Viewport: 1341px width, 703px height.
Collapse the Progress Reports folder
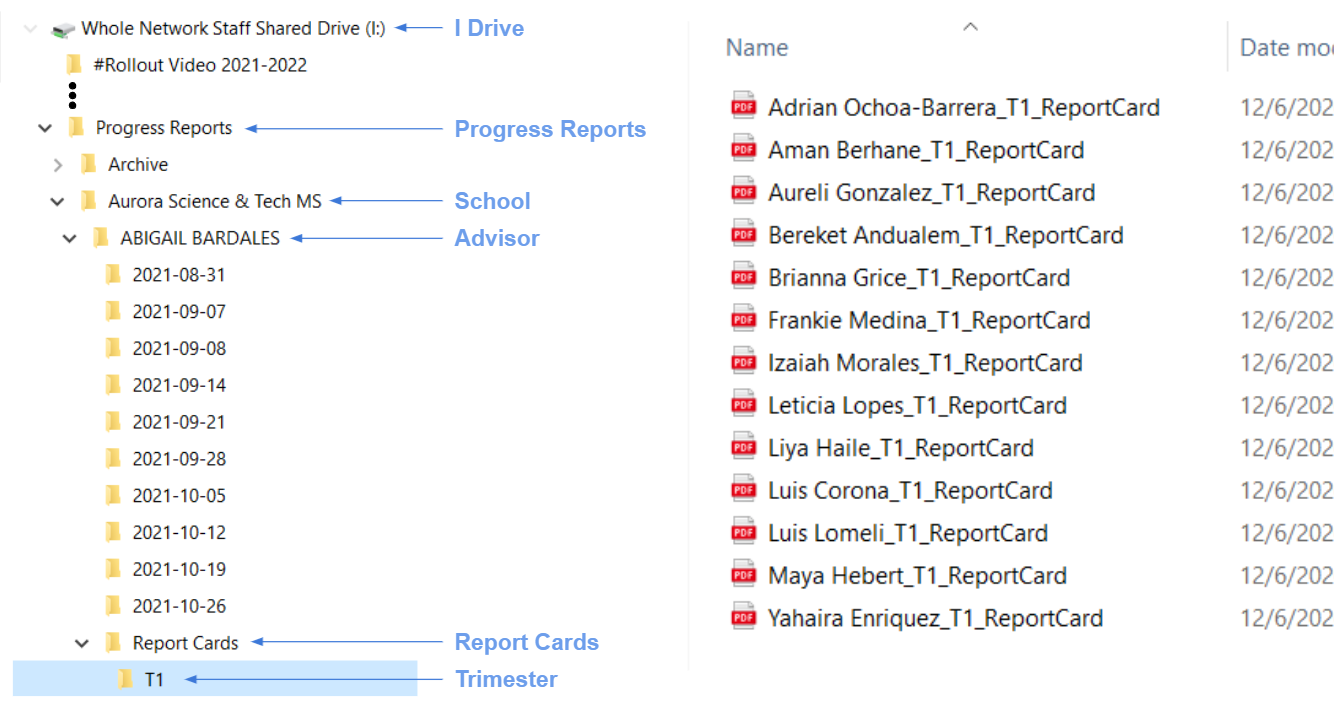tap(45, 128)
